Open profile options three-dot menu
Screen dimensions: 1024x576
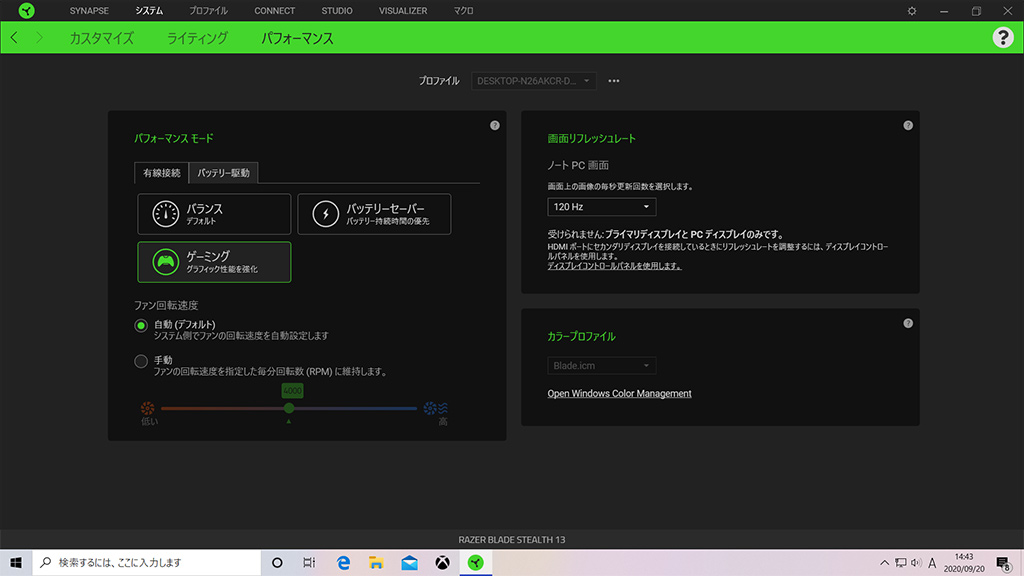point(614,81)
